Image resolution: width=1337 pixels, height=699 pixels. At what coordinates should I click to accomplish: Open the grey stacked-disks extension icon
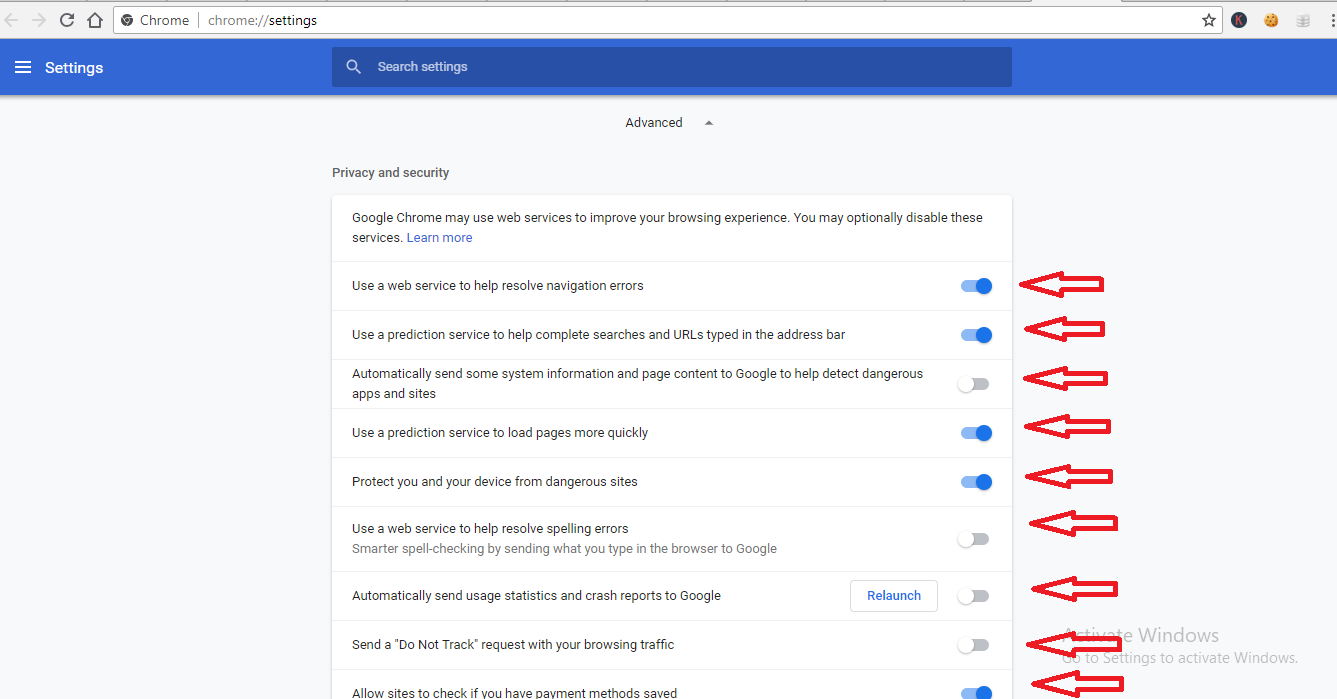(x=1303, y=20)
